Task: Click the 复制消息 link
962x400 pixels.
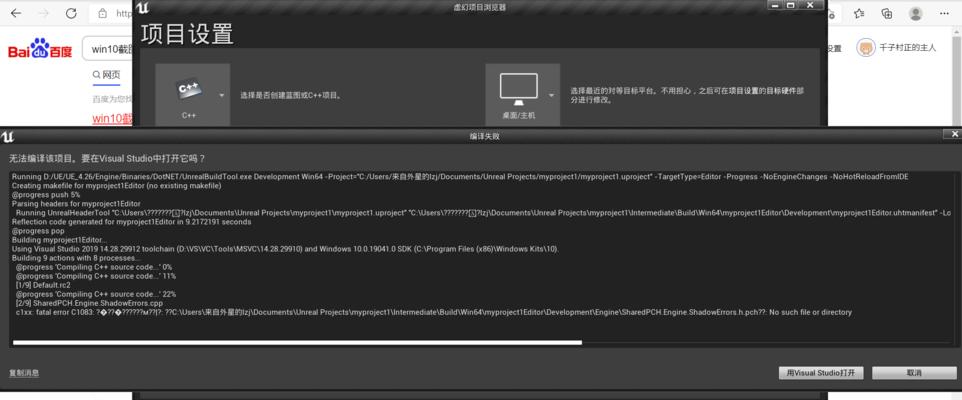Action: [x=24, y=373]
